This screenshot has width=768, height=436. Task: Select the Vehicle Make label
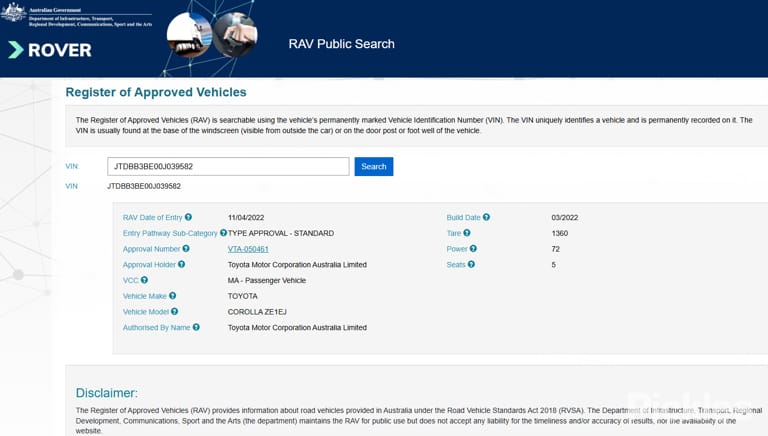[144, 296]
